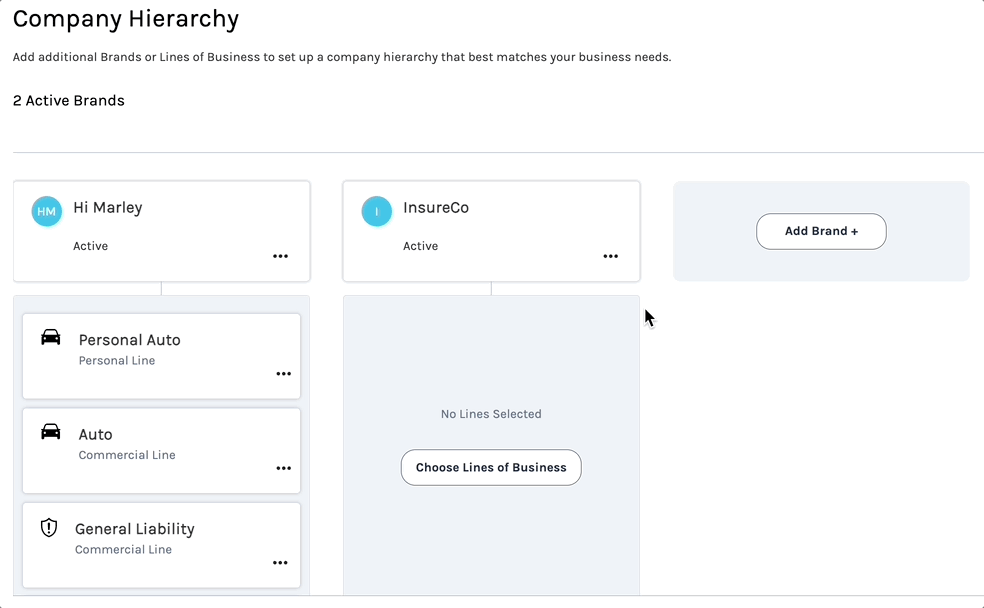Open the Personal Auto line options menu
Screen dimensions: 984x608
pos(284,374)
